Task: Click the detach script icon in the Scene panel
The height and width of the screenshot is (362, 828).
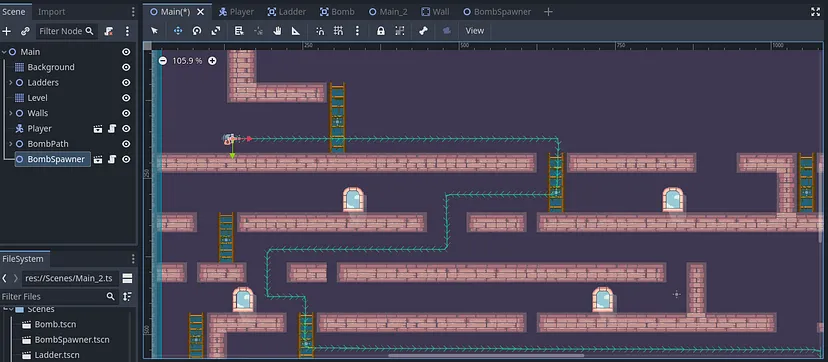Action: point(108,31)
